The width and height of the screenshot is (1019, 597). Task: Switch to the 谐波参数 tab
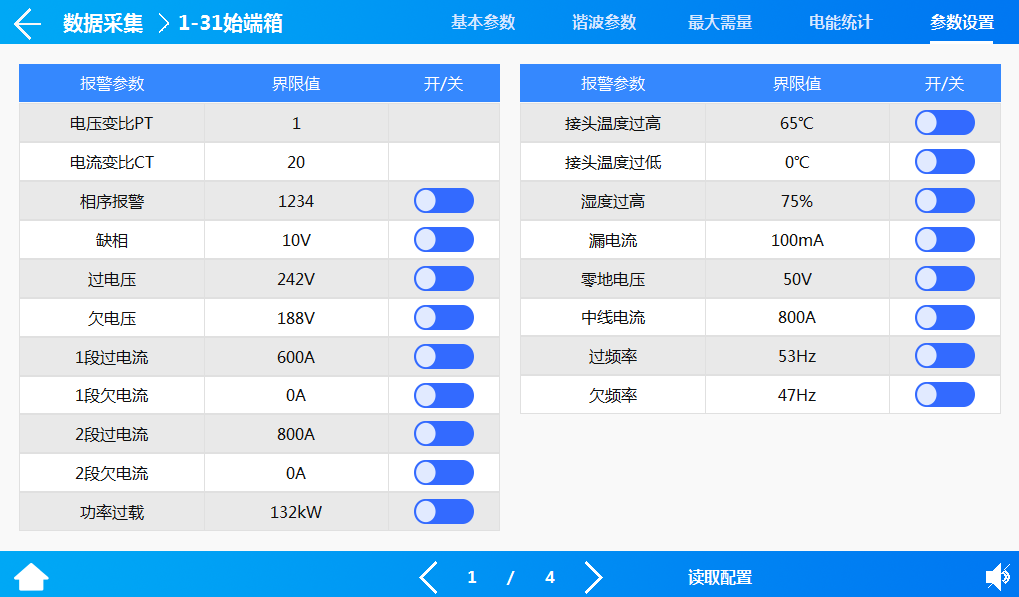(604, 23)
